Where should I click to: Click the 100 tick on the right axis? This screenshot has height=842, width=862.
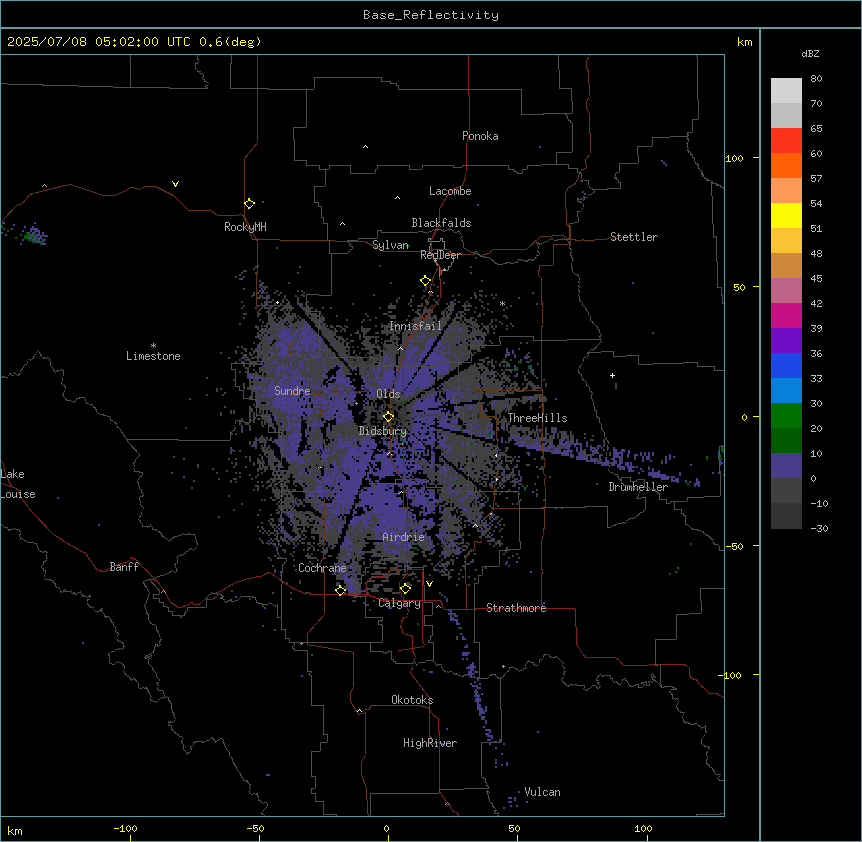pyautogui.click(x=734, y=158)
